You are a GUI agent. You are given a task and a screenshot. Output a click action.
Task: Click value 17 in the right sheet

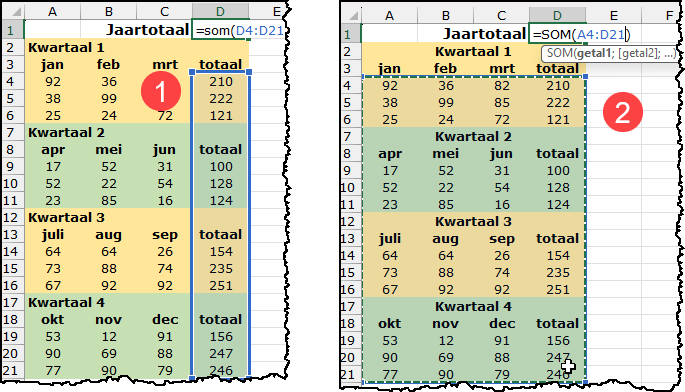(390, 170)
